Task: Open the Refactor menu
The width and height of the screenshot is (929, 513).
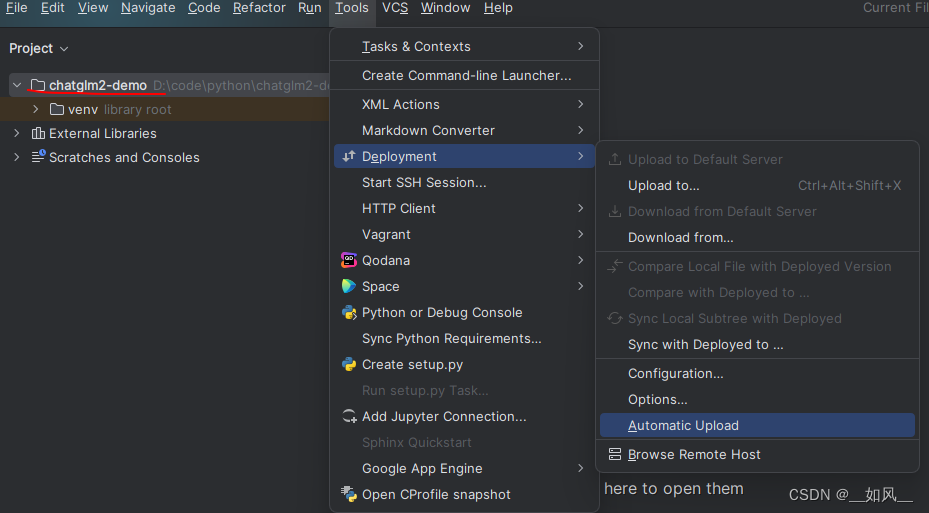Action: tap(259, 8)
